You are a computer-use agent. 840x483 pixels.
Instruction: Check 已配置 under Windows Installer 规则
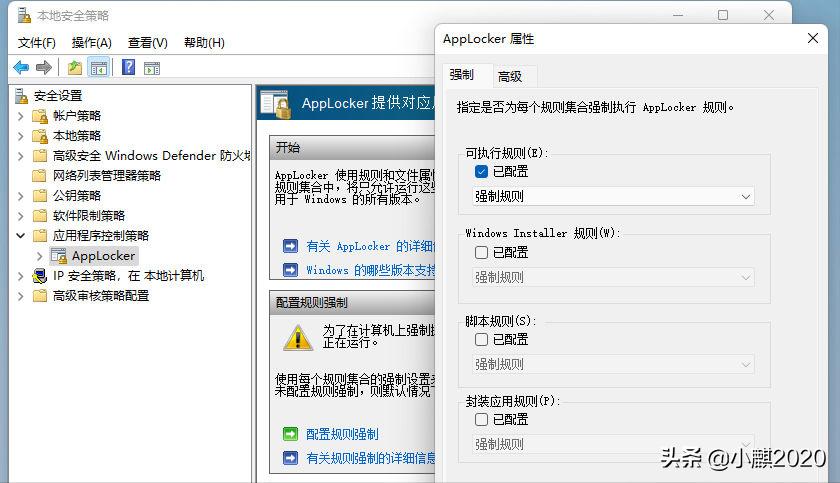coord(481,252)
